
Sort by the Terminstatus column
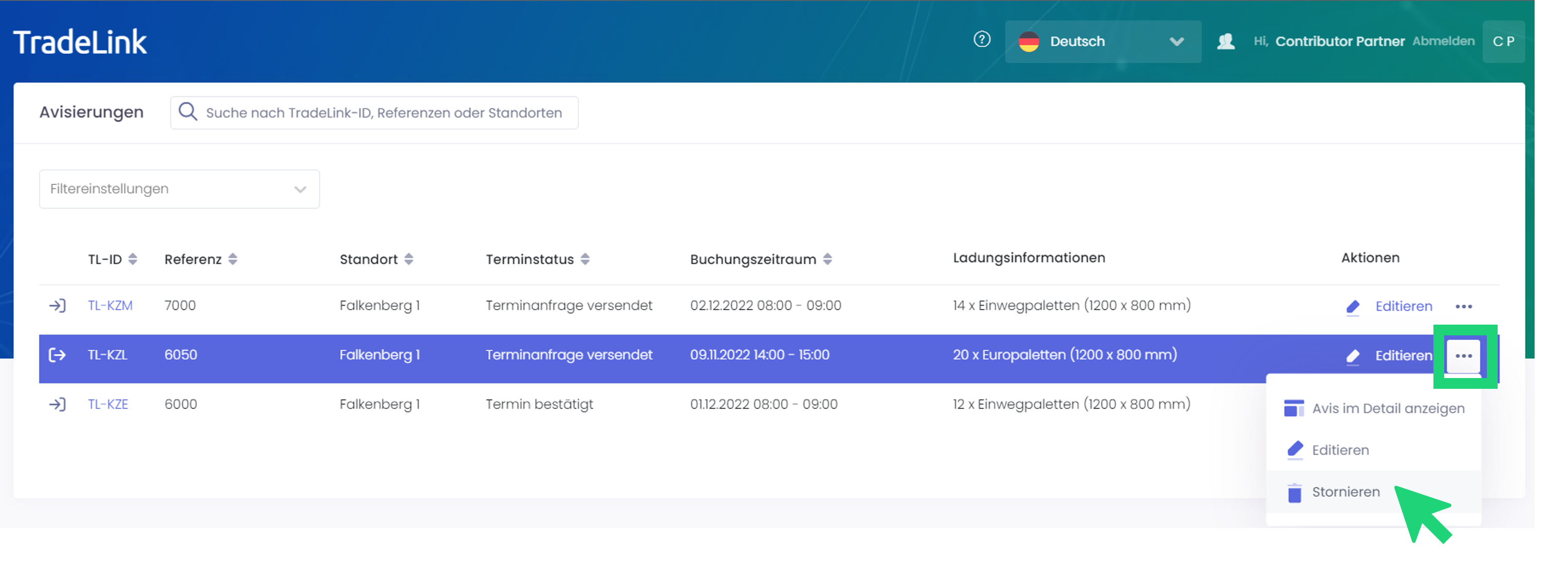coord(585,259)
